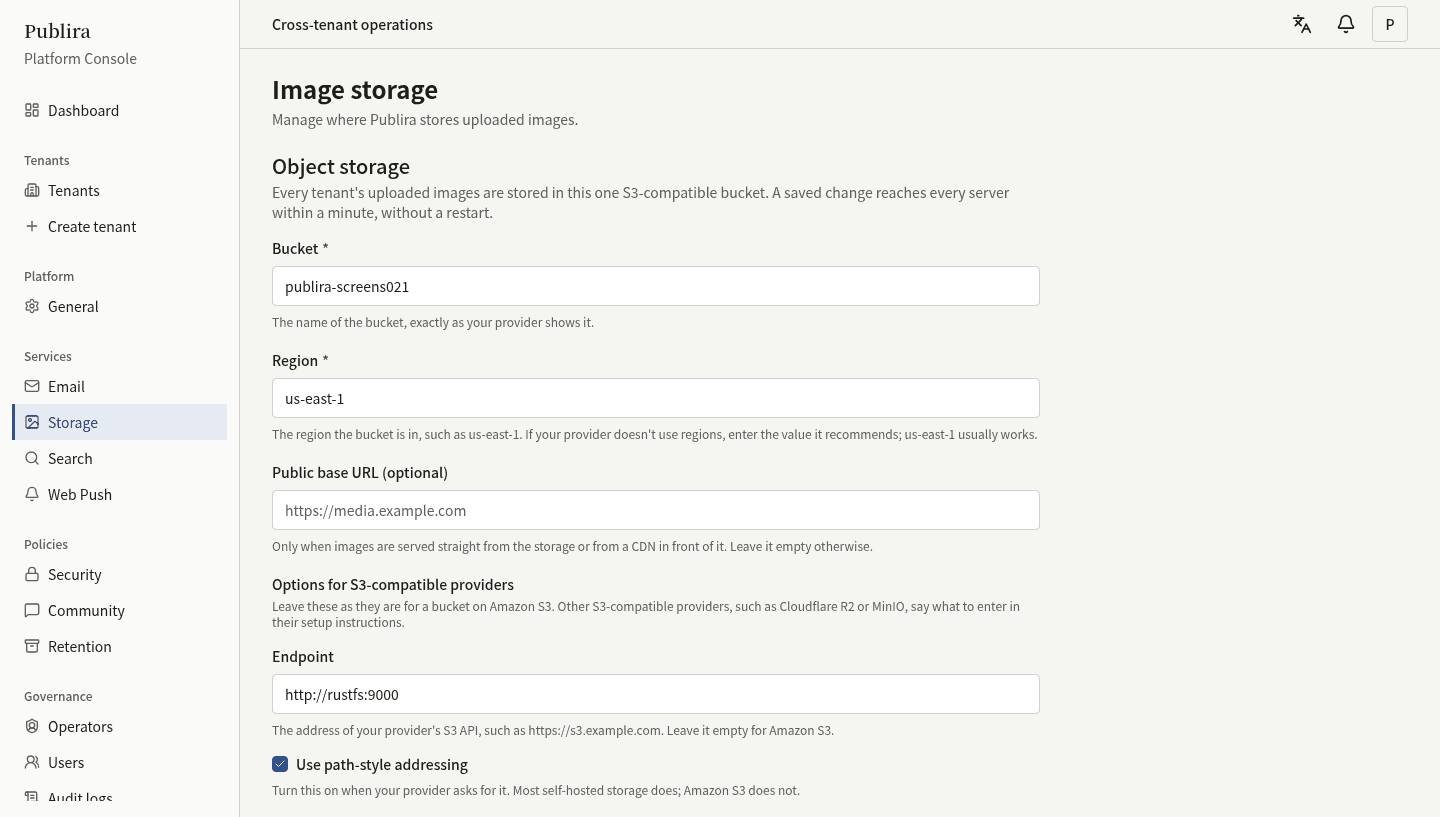Open Operators governance page
Image resolution: width=1440 pixels, height=817 pixels.
[x=120, y=726]
